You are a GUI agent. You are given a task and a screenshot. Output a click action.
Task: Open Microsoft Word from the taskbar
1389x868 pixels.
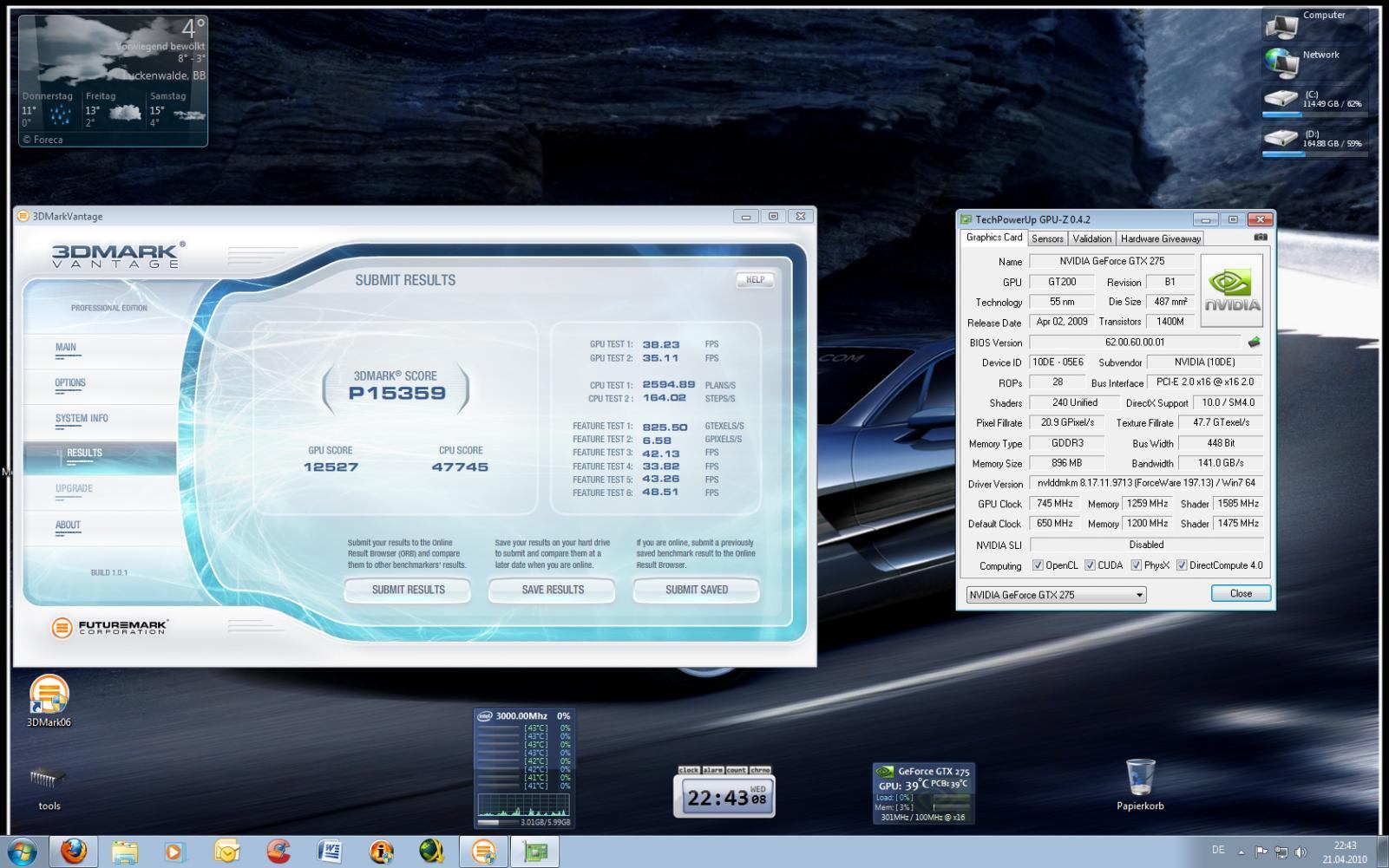pyautogui.click(x=329, y=852)
